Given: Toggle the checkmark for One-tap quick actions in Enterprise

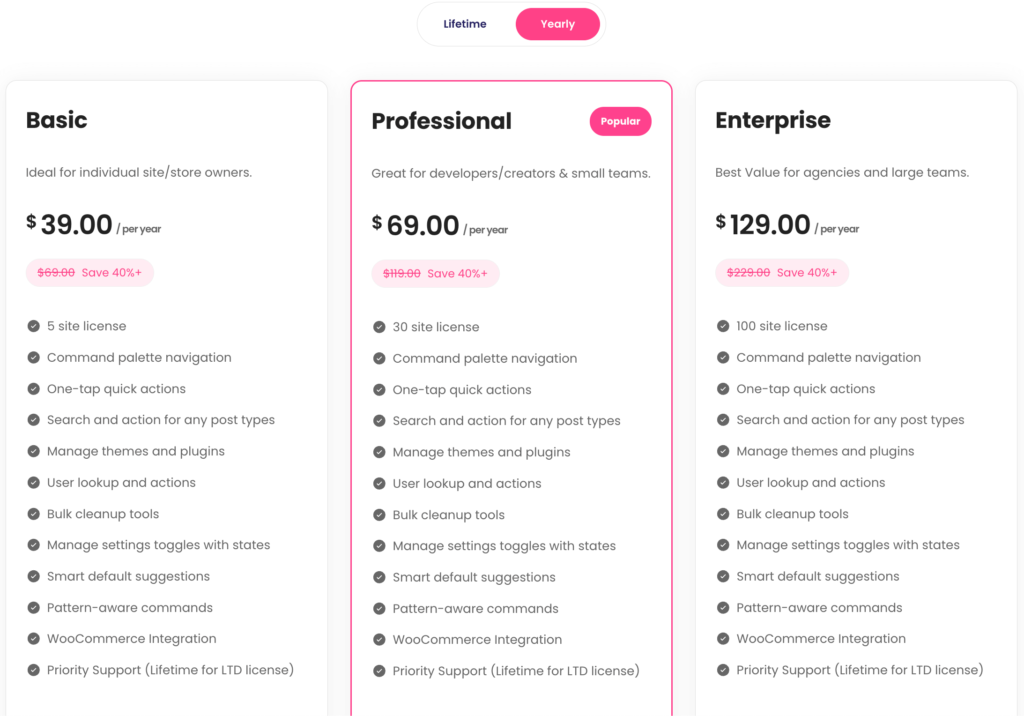Looking at the screenshot, I should [723, 389].
